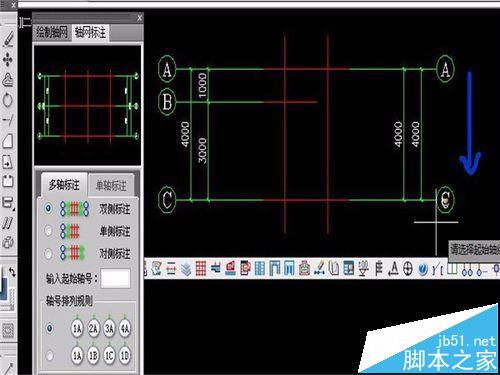Click the swap arrows icon beside color swatch

[12, 272]
